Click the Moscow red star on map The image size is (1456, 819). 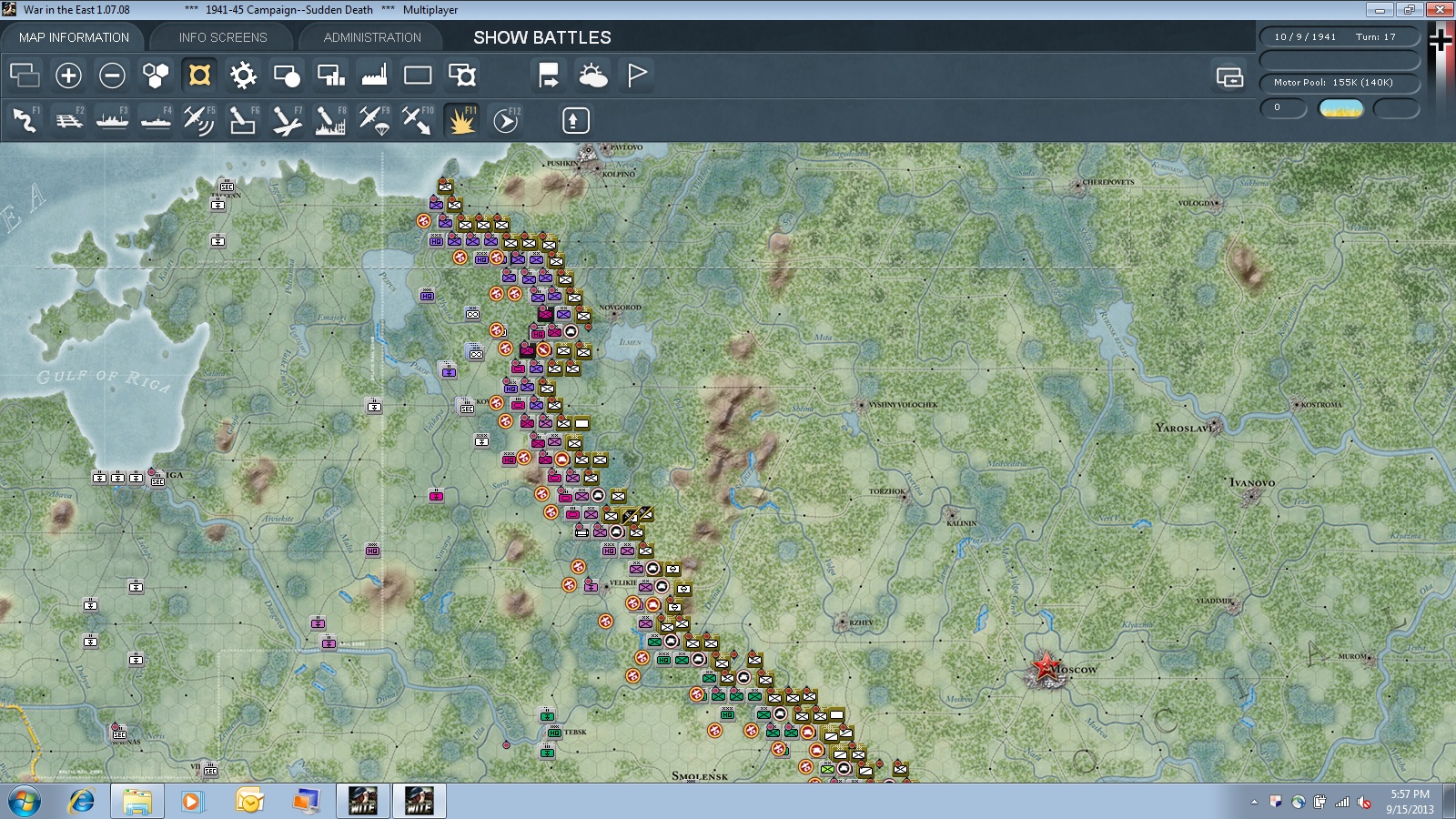1046,668
